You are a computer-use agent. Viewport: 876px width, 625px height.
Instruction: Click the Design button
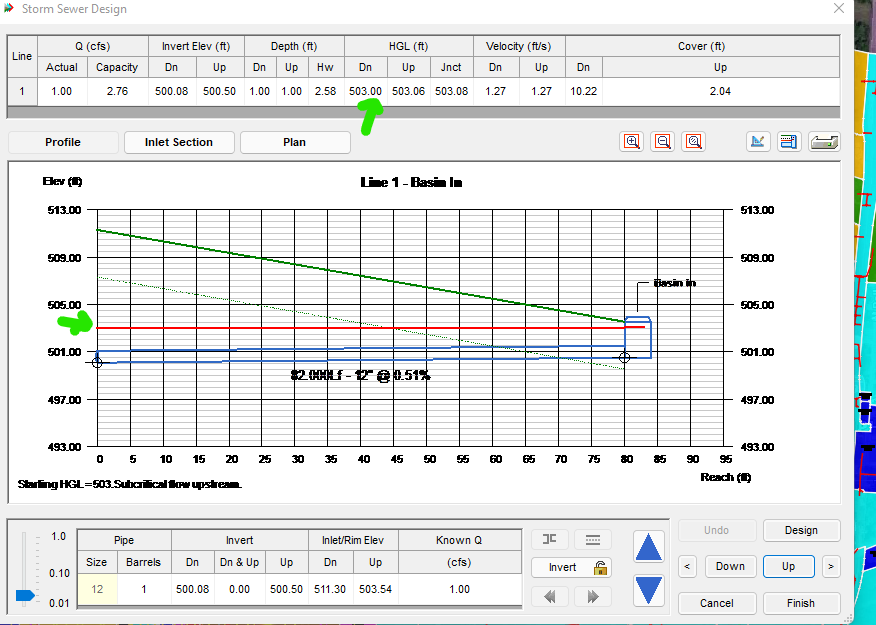(x=800, y=530)
